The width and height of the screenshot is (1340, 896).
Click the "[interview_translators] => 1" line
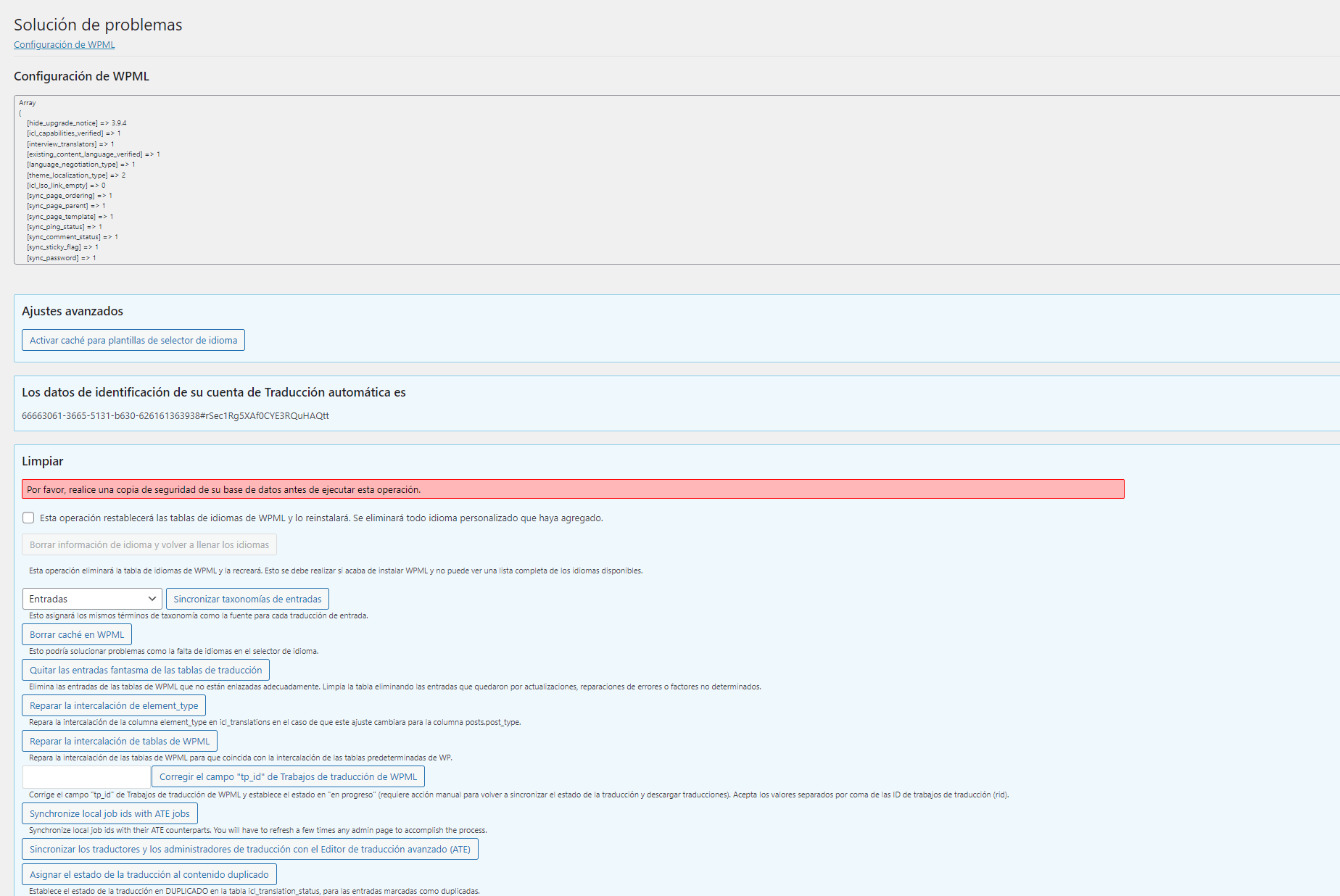71,144
